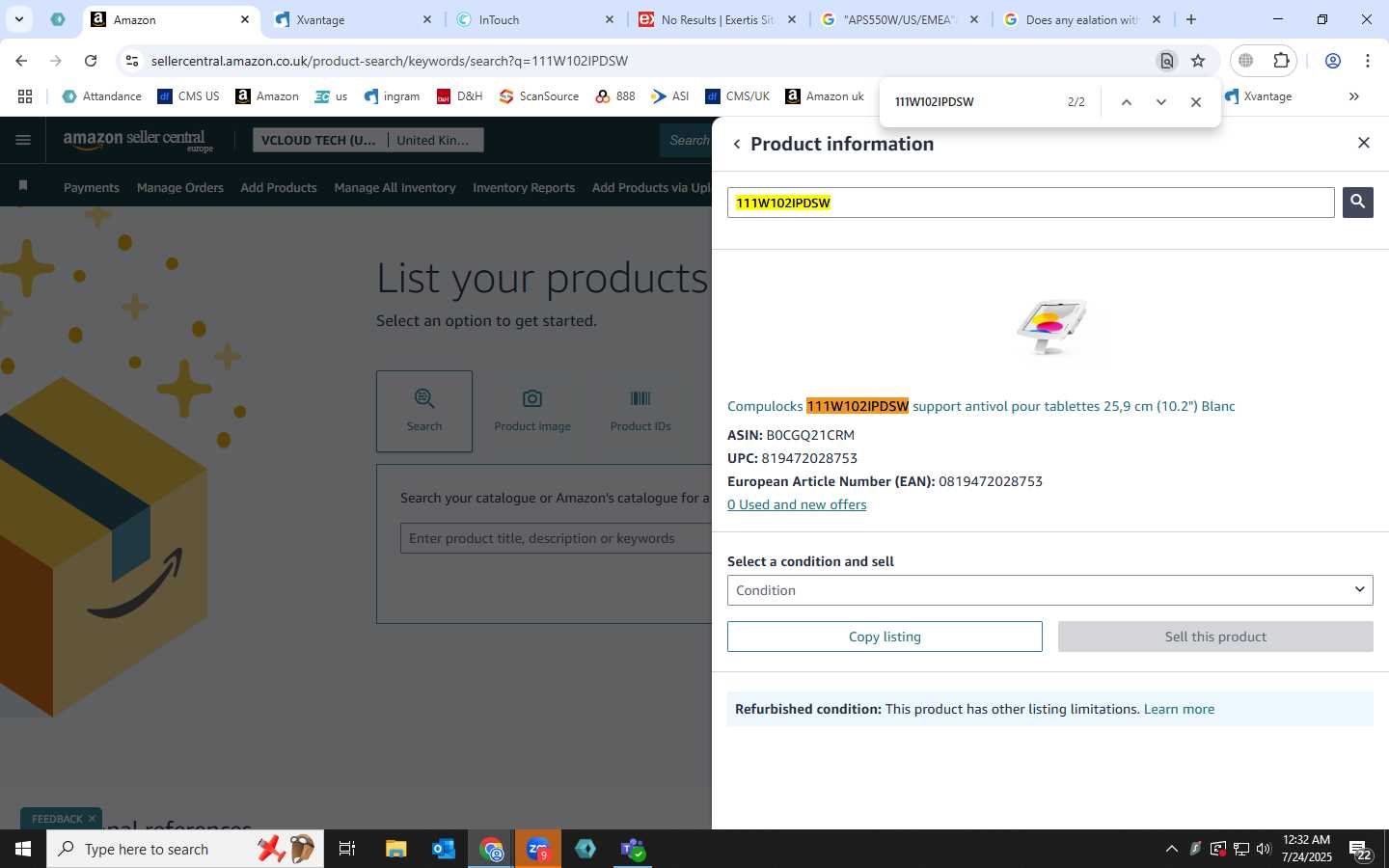Open the Add Products menu
The image size is (1389, 868).
(x=279, y=188)
